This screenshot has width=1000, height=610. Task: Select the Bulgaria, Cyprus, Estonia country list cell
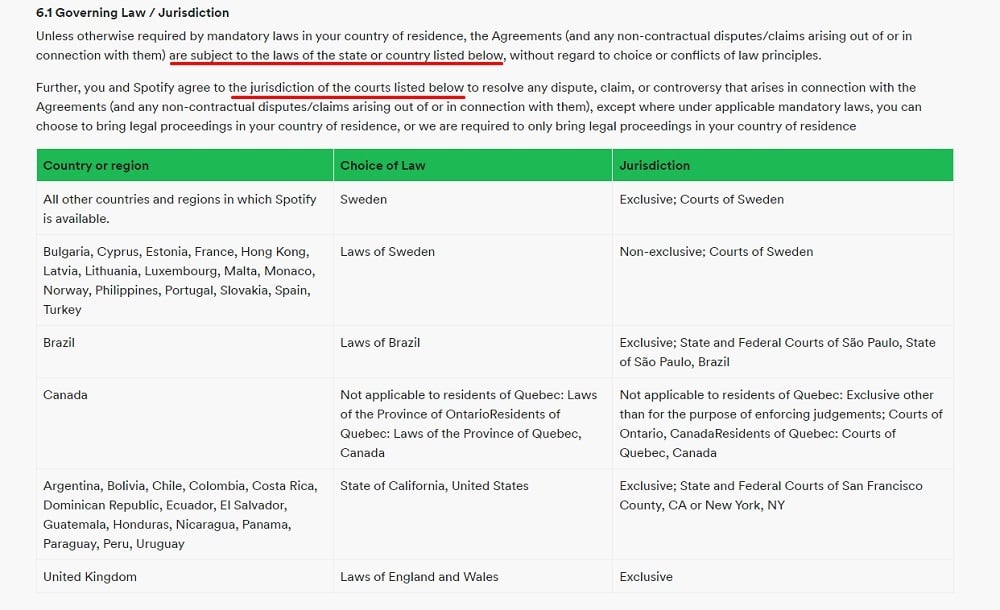pos(185,280)
